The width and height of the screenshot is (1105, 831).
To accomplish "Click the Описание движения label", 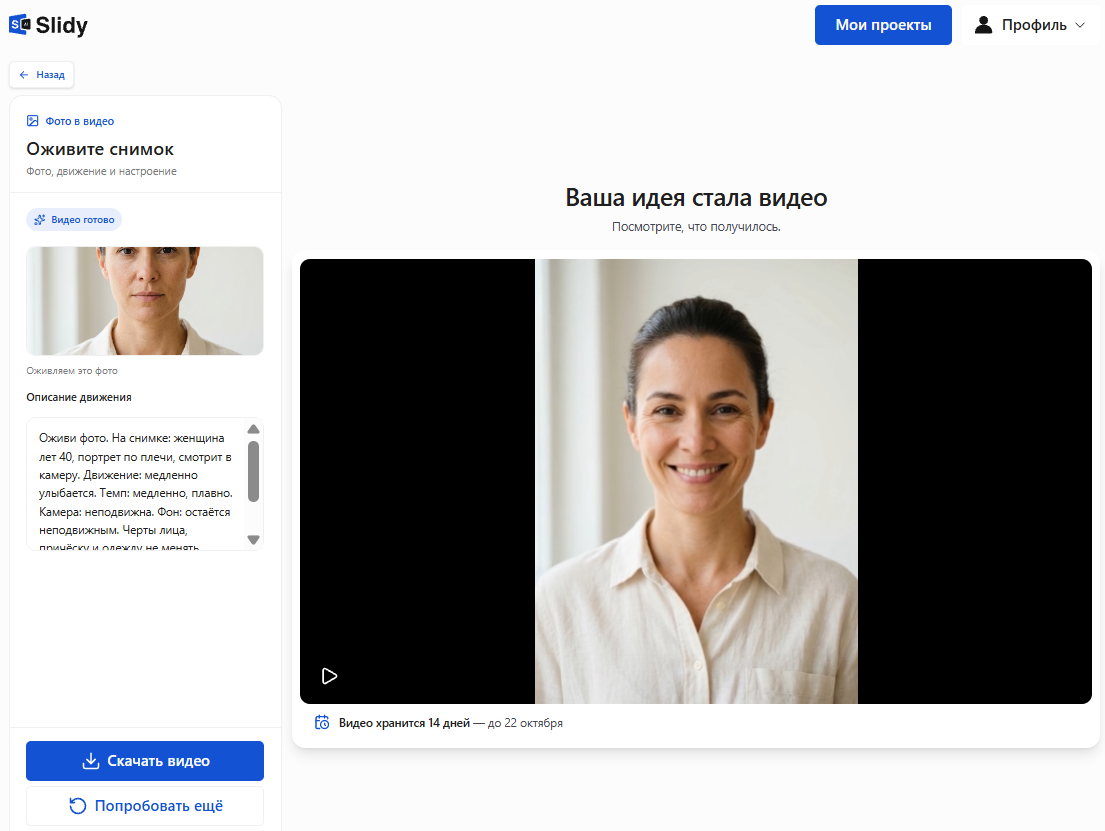I will (x=79, y=398).
